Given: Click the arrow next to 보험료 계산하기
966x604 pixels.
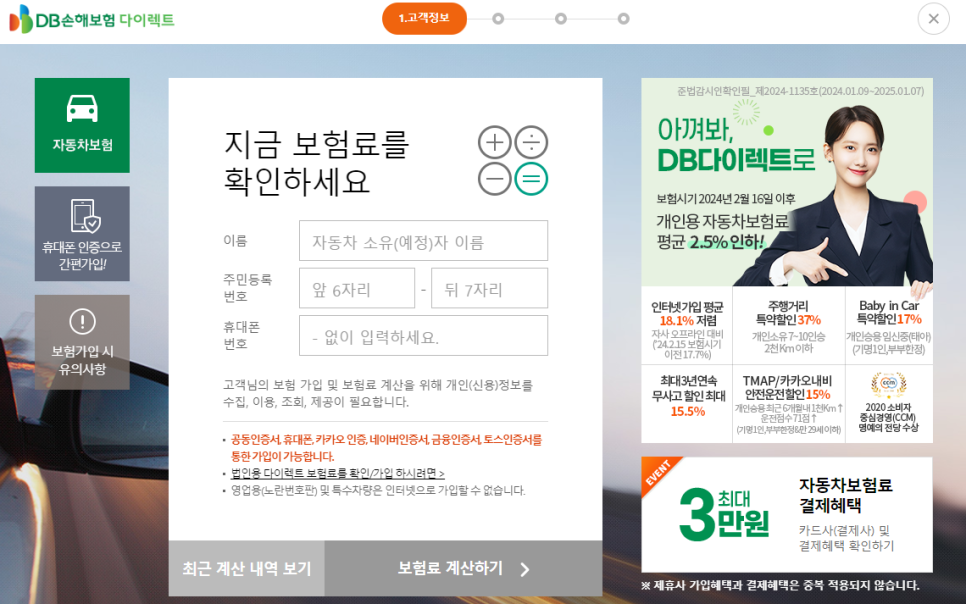Looking at the screenshot, I should click(525, 569).
